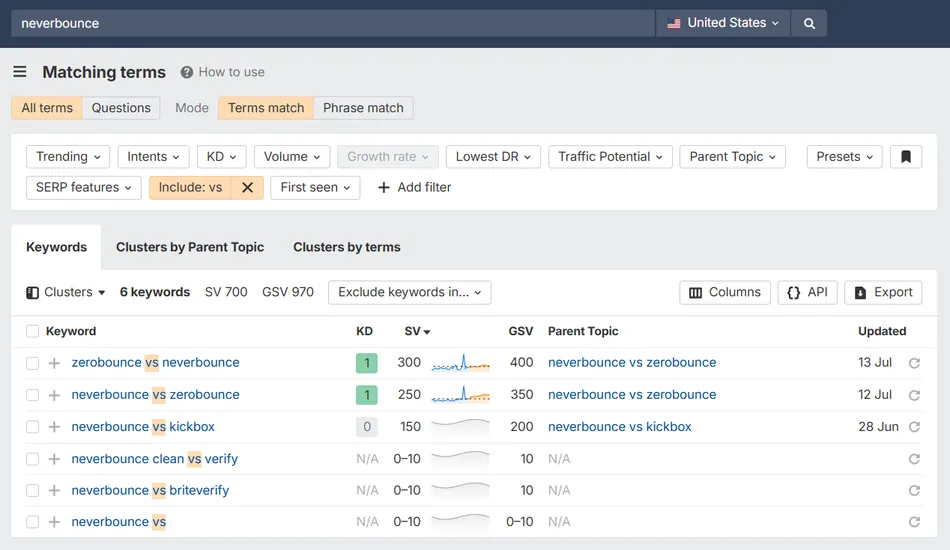Viewport: 950px width, 550px height.
Task: Open Clusters by Parent Topic tab
Action: 190,247
